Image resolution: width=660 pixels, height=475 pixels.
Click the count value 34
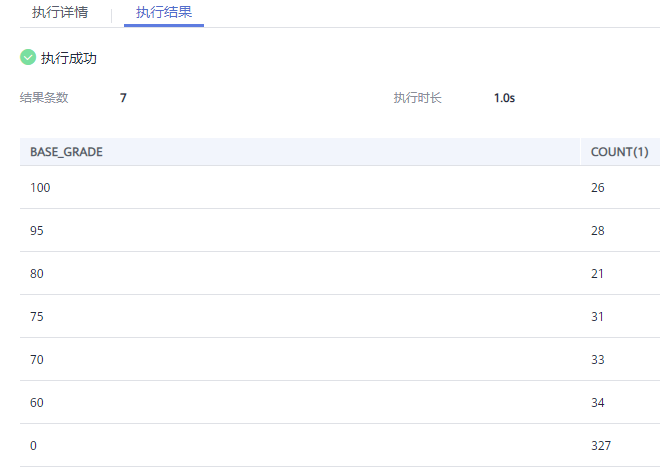(598, 403)
